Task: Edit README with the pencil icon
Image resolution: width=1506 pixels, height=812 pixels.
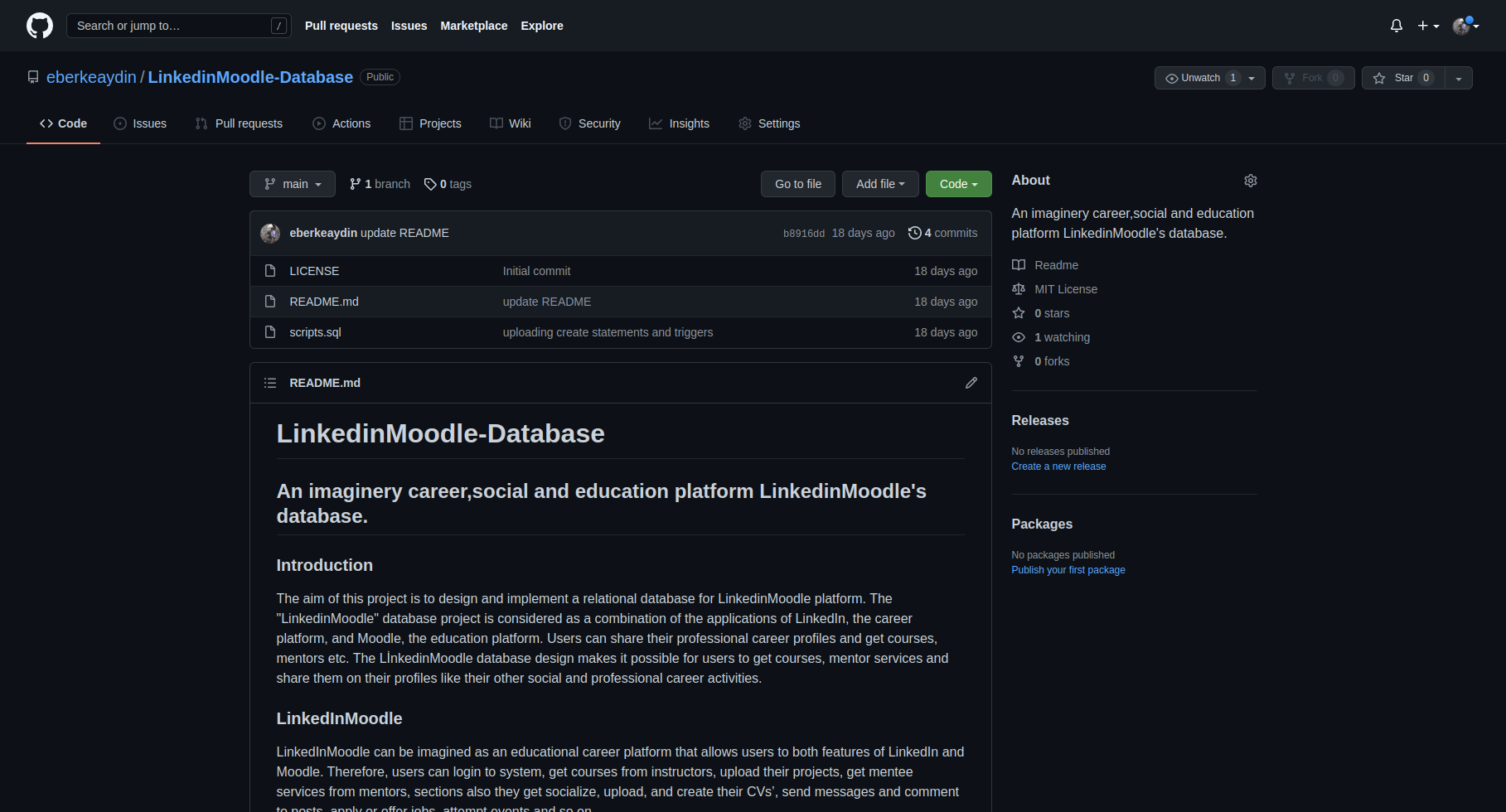Action: (971, 383)
